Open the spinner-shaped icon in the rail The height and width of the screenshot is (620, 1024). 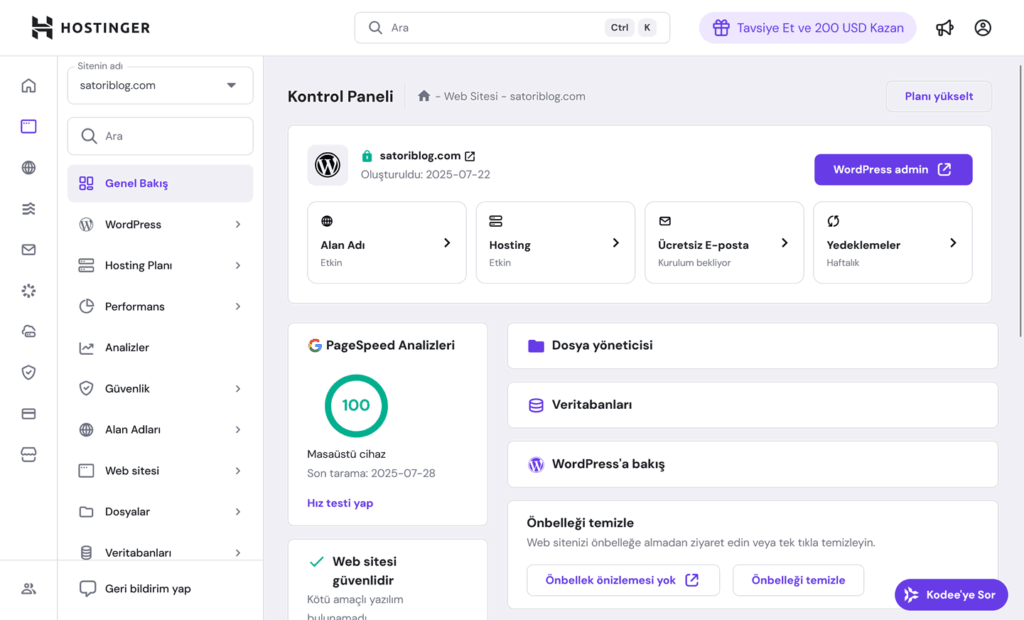tap(29, 291)
